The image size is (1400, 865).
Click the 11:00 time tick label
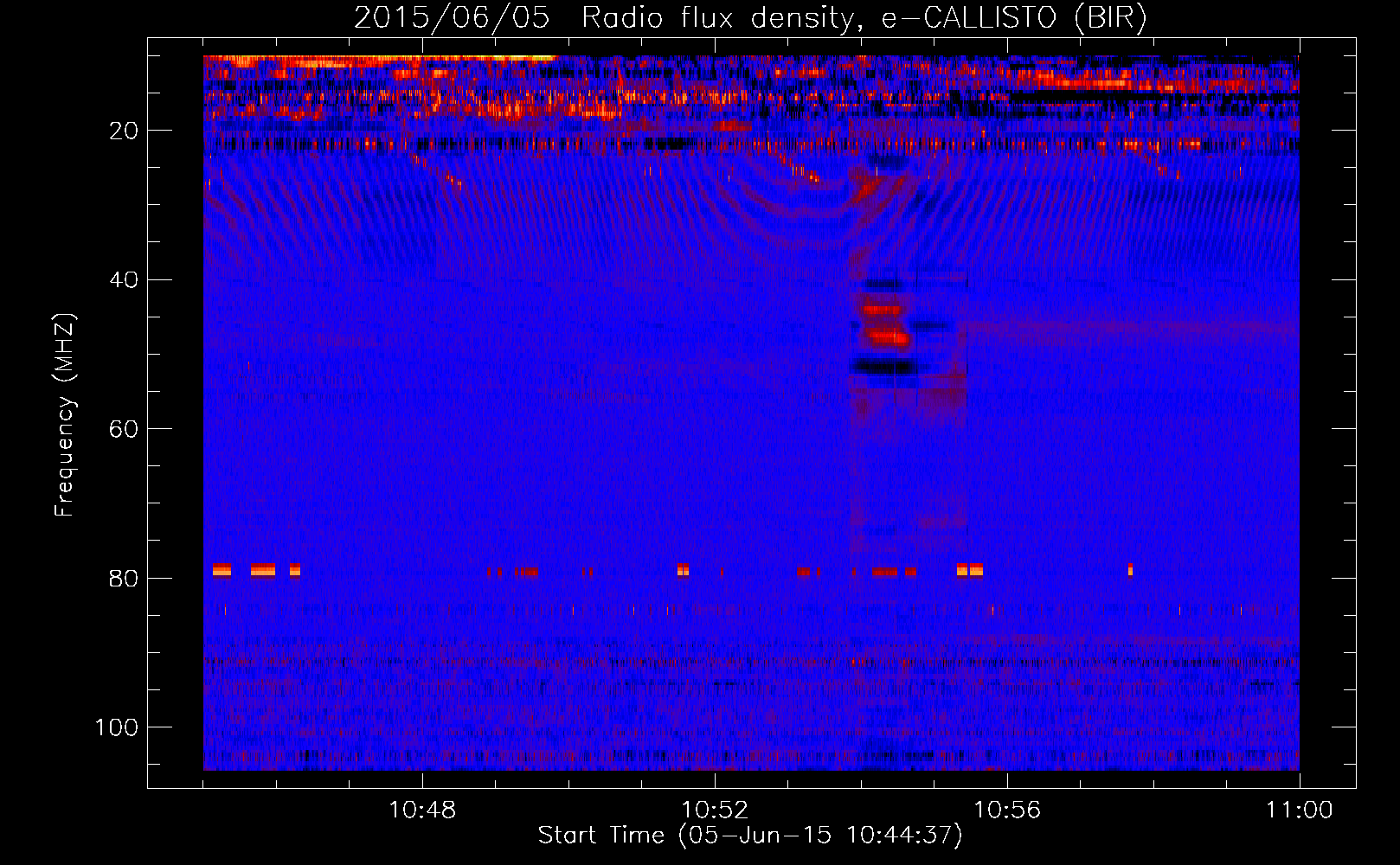[x=1300, y=811]
